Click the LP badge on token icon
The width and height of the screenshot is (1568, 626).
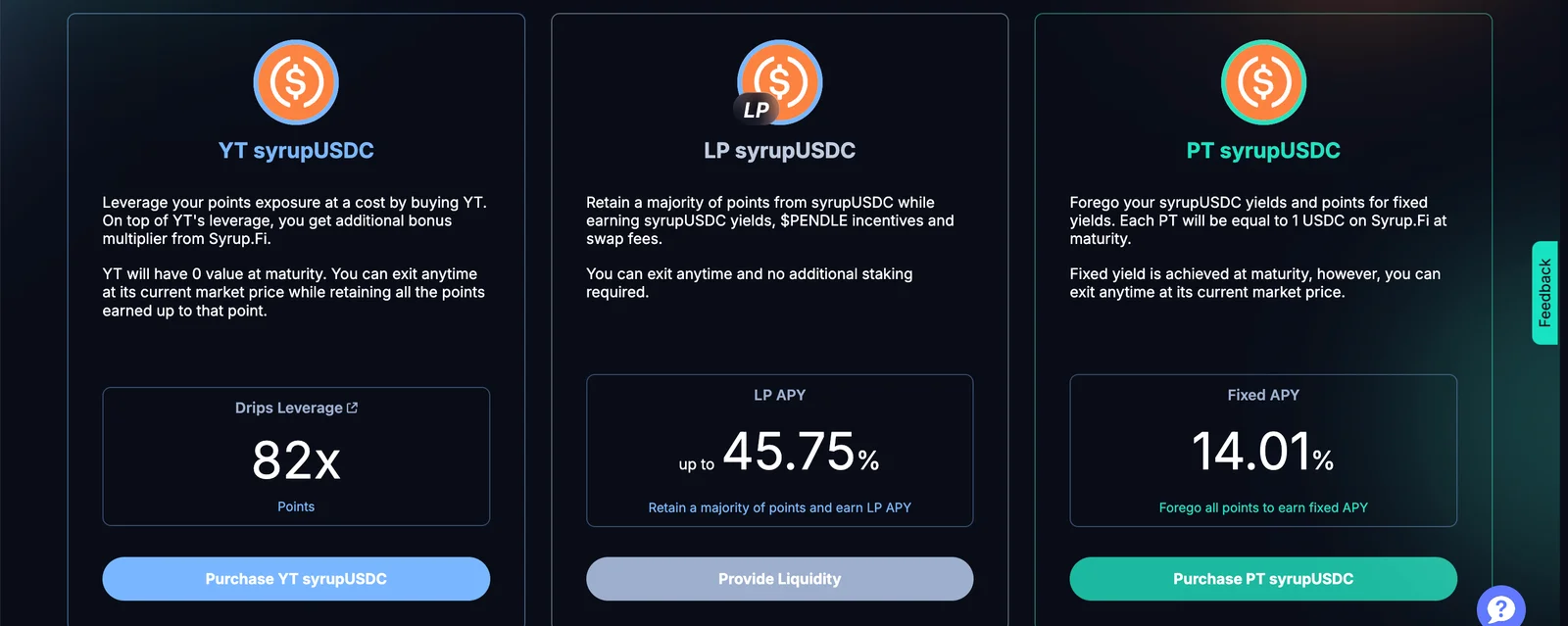click(756, 110)
